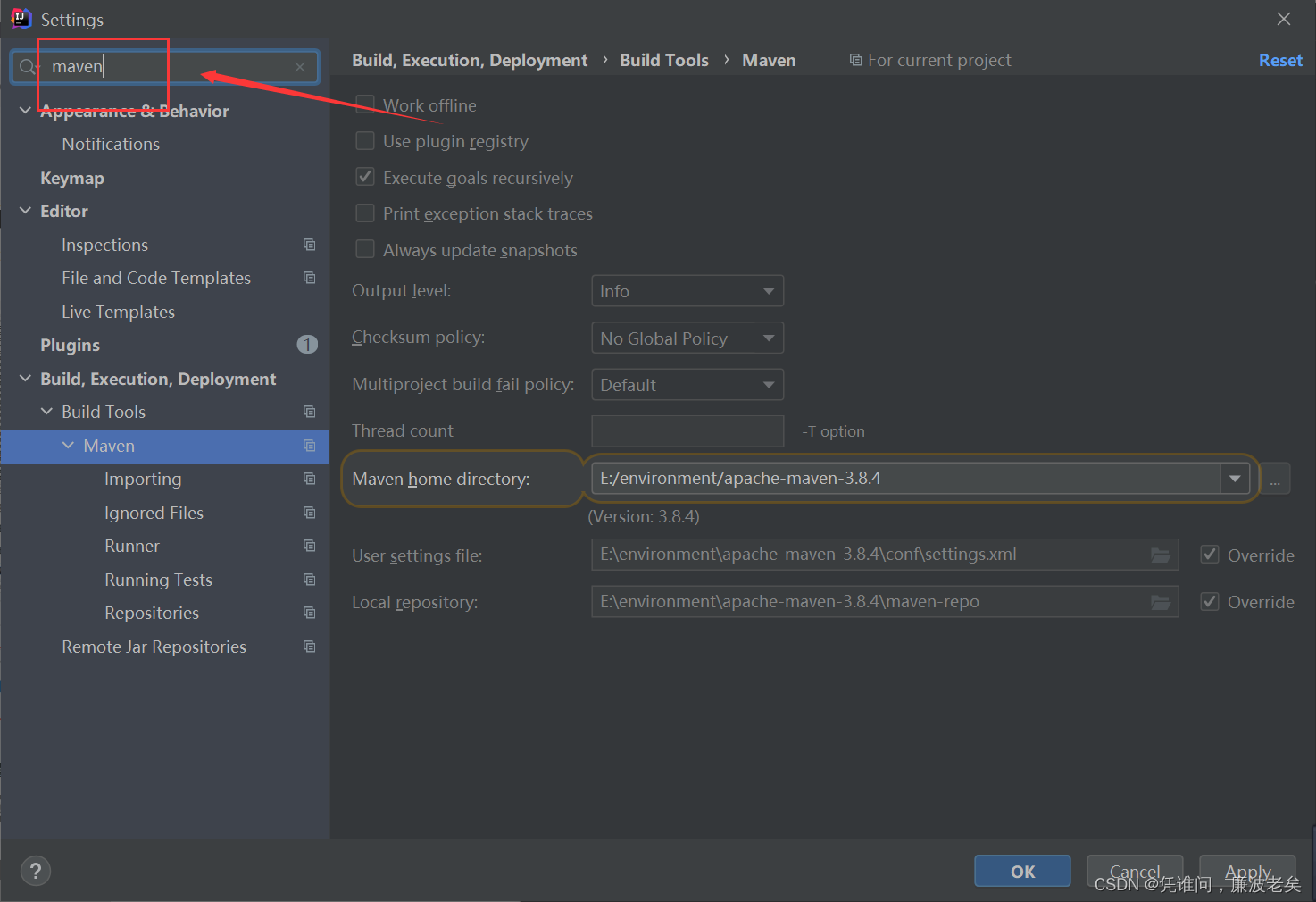Select Notifications in the settings tree
The width and height of the screenshot is (1316, 902).
click(x=111, y=144)
